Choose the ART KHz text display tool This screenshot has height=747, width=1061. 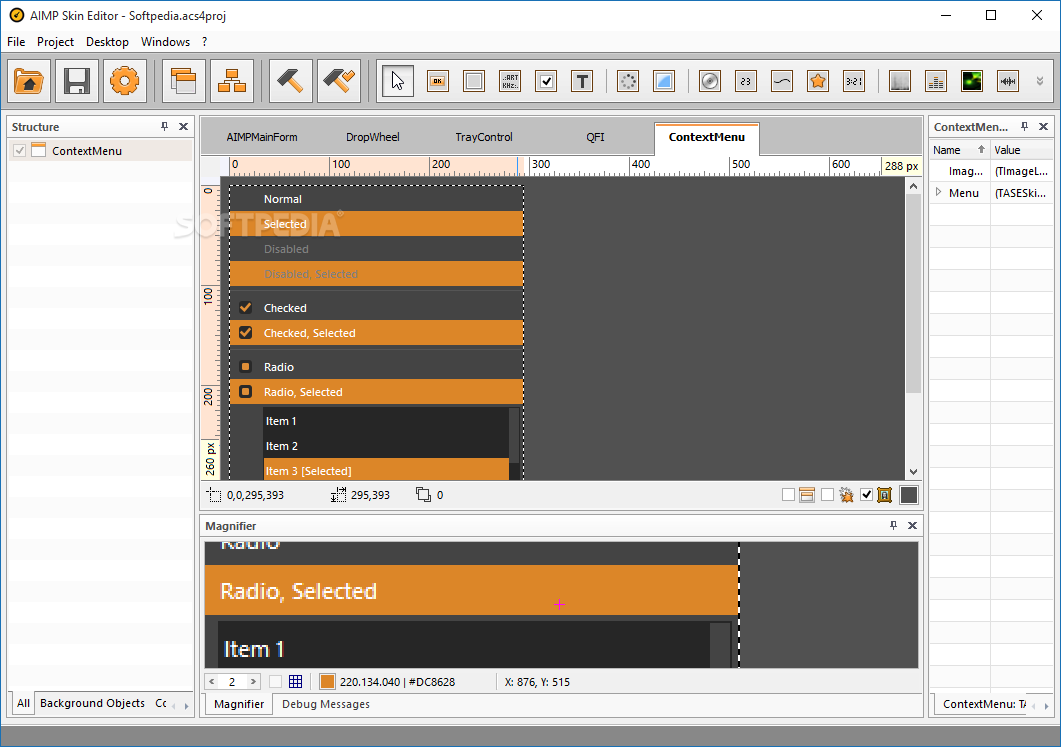coord(510,82)
